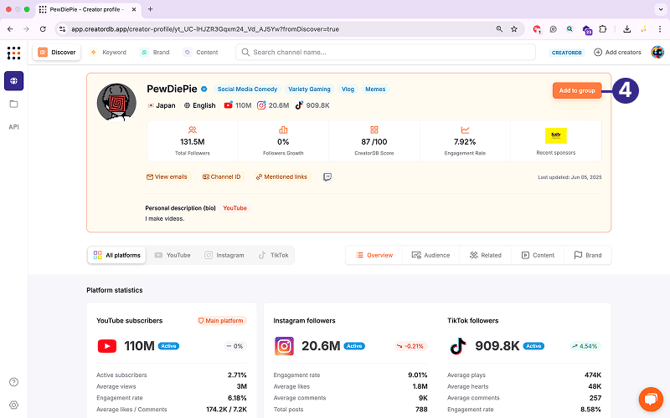Switch to the Content search tab
670x418 pixels.
coord(201,52)
